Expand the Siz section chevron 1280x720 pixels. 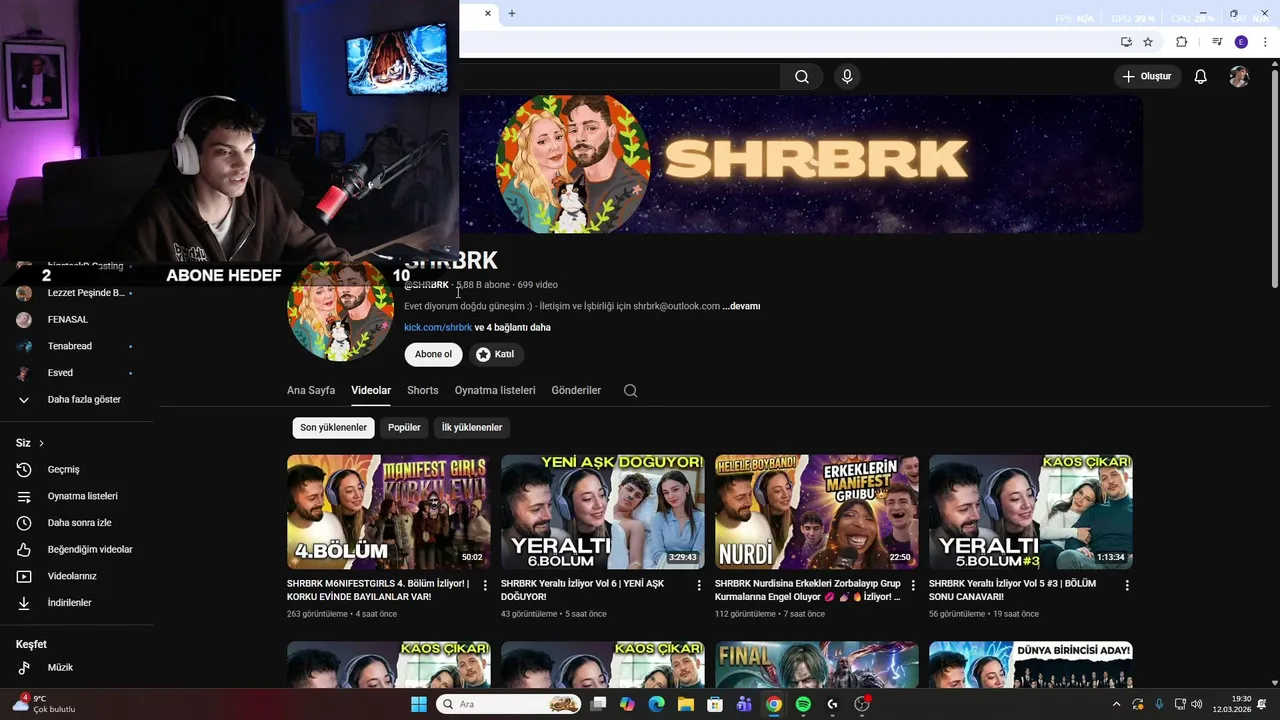(x=41, y=443)
